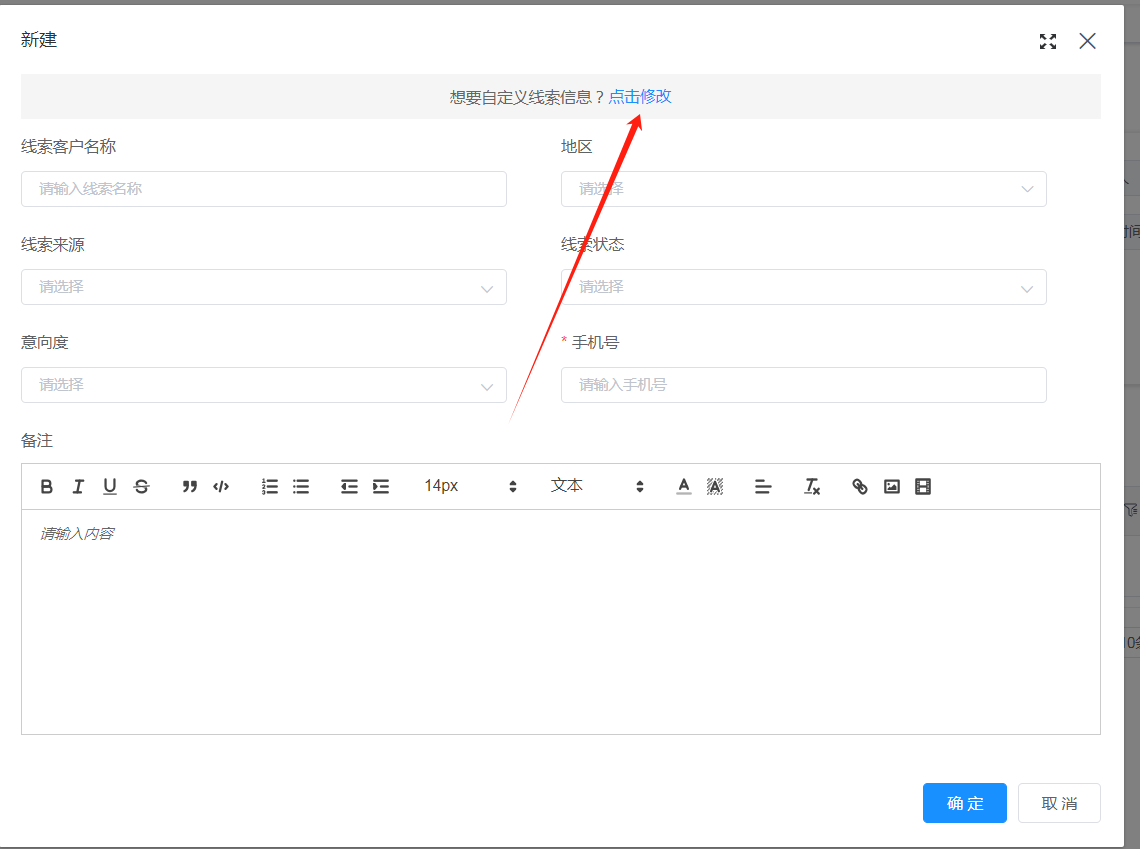Insert a blockquote with the quote icon
This screenshot has width=1140, height=849.
tap(189, 487)
